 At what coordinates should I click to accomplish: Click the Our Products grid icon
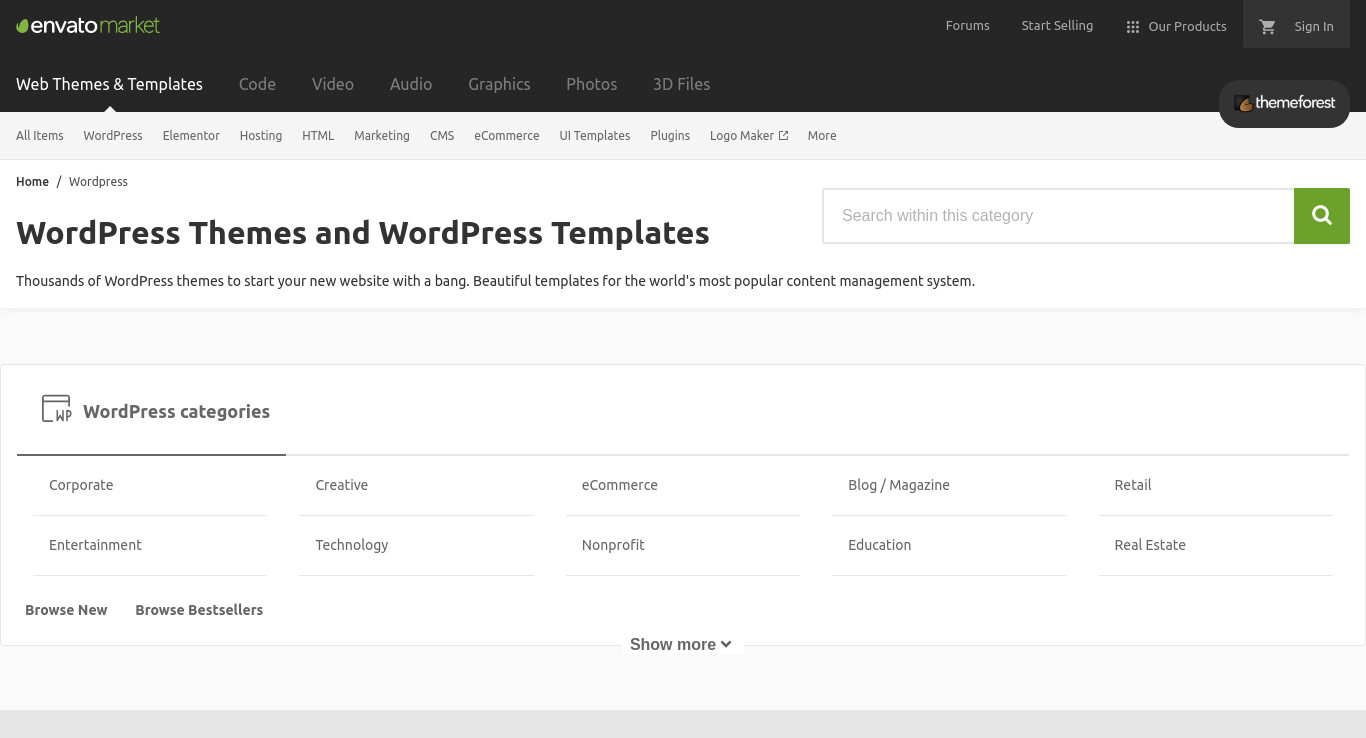click(1133, 27)
